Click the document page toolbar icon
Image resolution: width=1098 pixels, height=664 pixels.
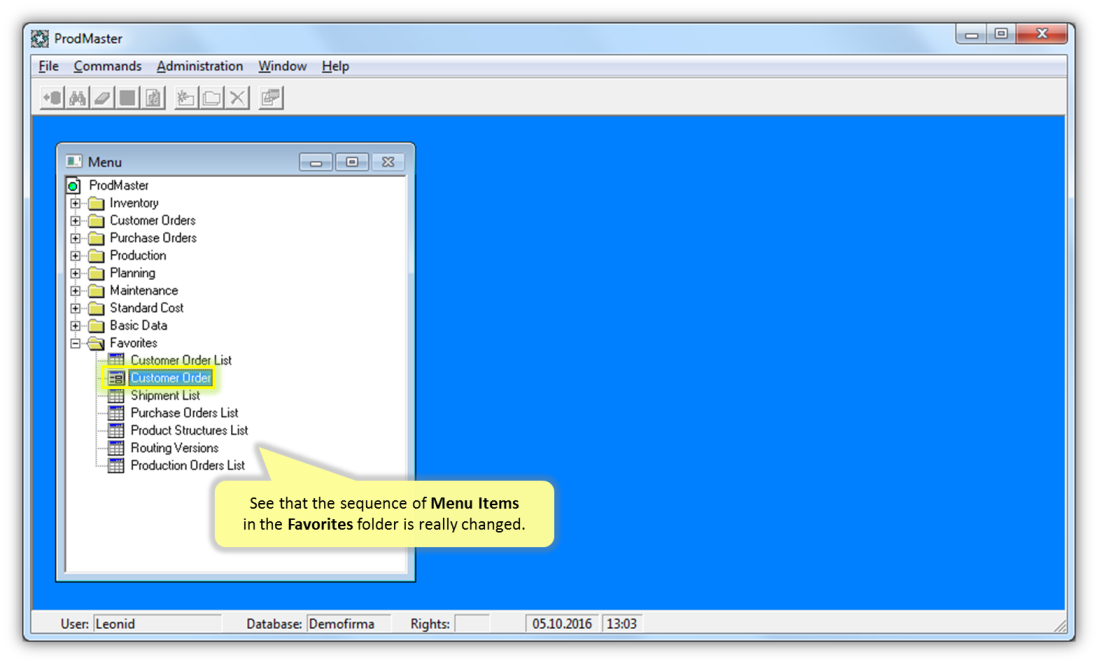(153, 98)
